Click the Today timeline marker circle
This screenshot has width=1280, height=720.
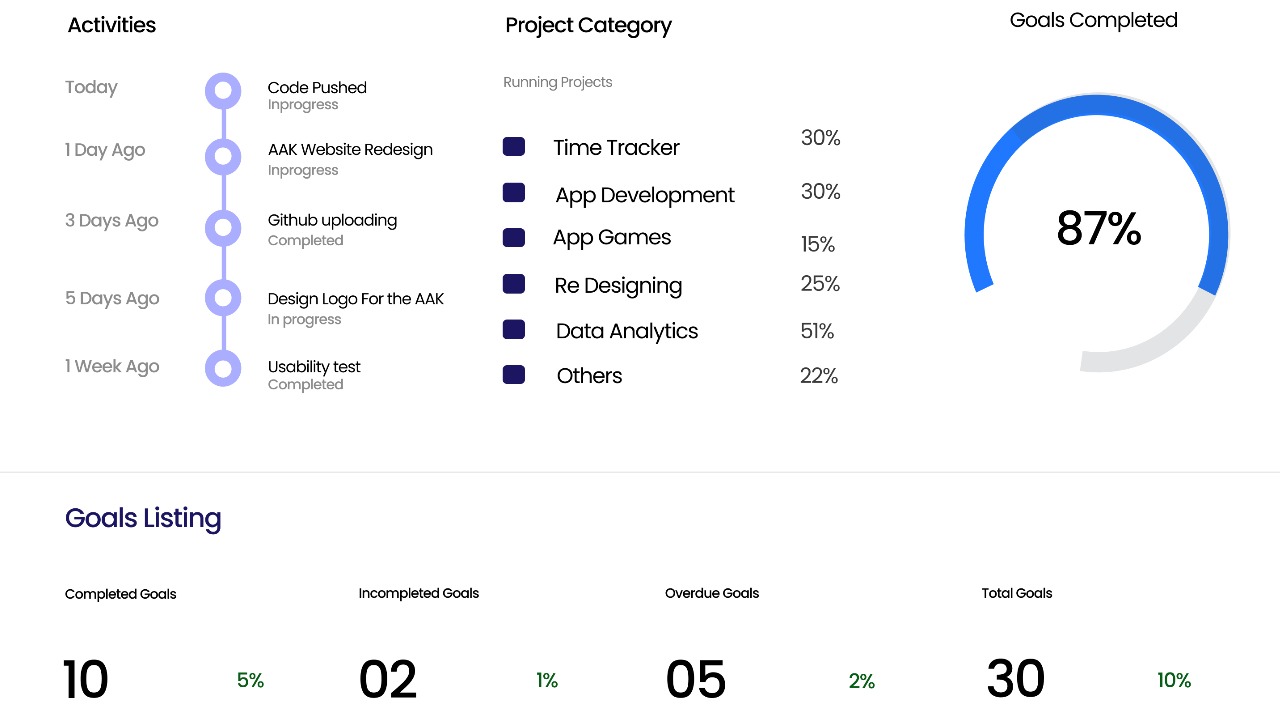[223, 91]
